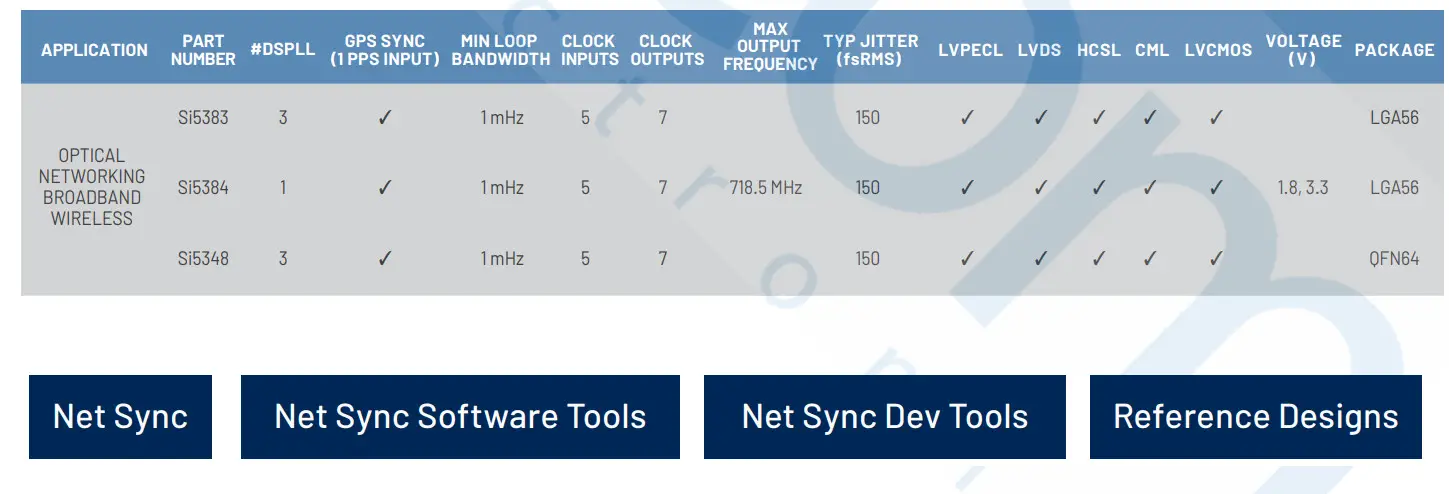Open the Reference Designs button
Viewport: 1449px width, 494px height.
coord(1256,417)
